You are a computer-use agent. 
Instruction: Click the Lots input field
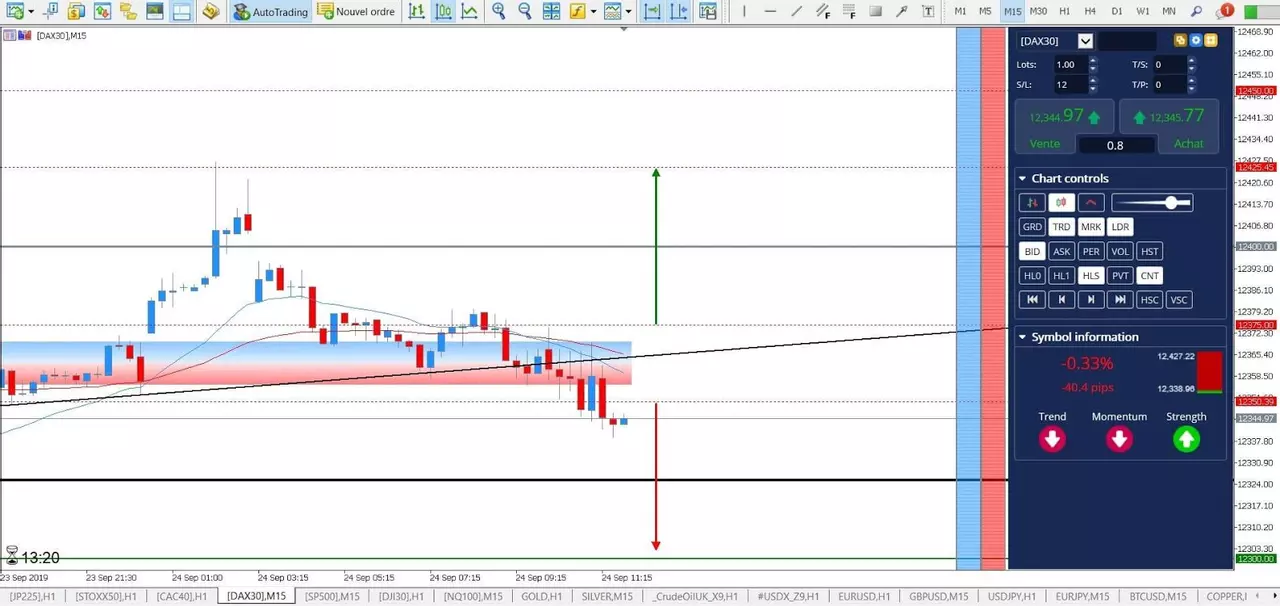click(x=1070, y=65)
